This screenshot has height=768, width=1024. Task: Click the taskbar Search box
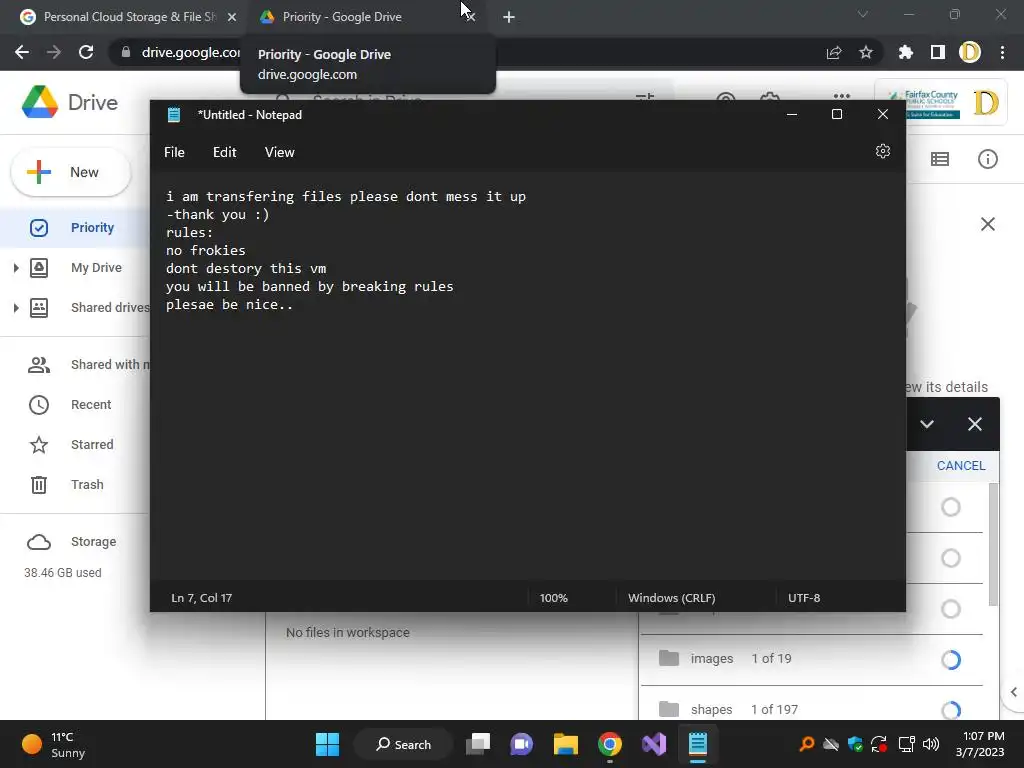coord(403,744)
